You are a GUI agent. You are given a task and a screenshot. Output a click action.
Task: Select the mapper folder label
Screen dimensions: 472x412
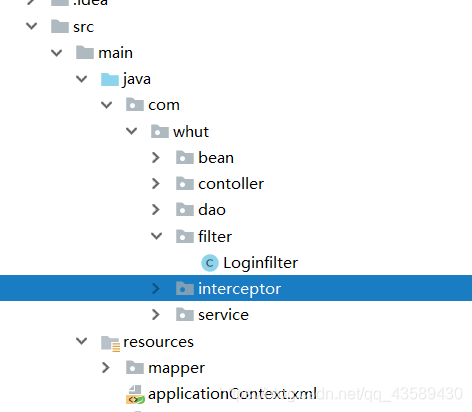176,369
